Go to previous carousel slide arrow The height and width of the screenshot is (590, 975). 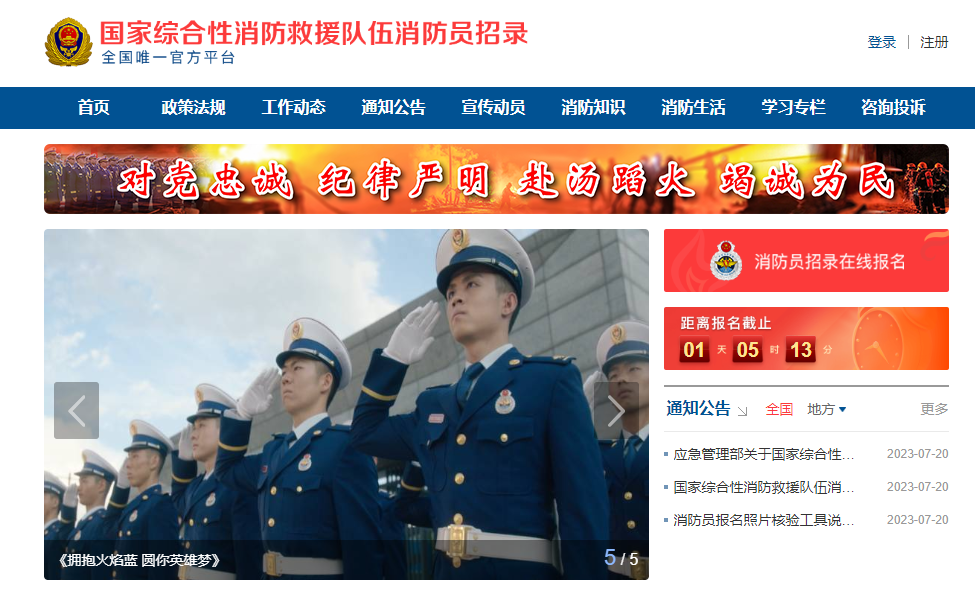point(76,410)
